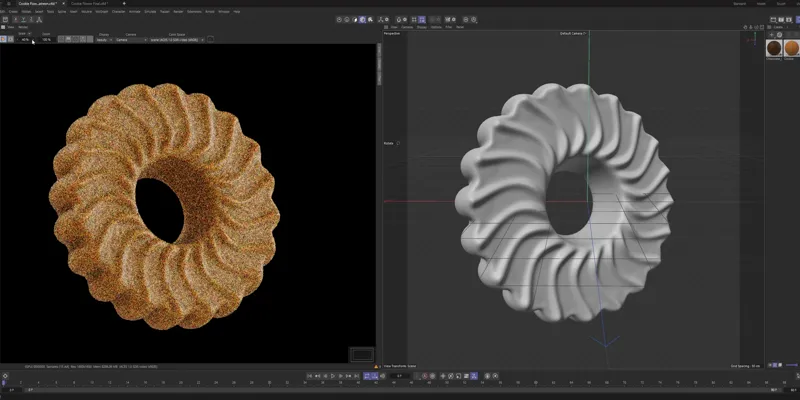Open the Color Space dropdown

[177, 40]
